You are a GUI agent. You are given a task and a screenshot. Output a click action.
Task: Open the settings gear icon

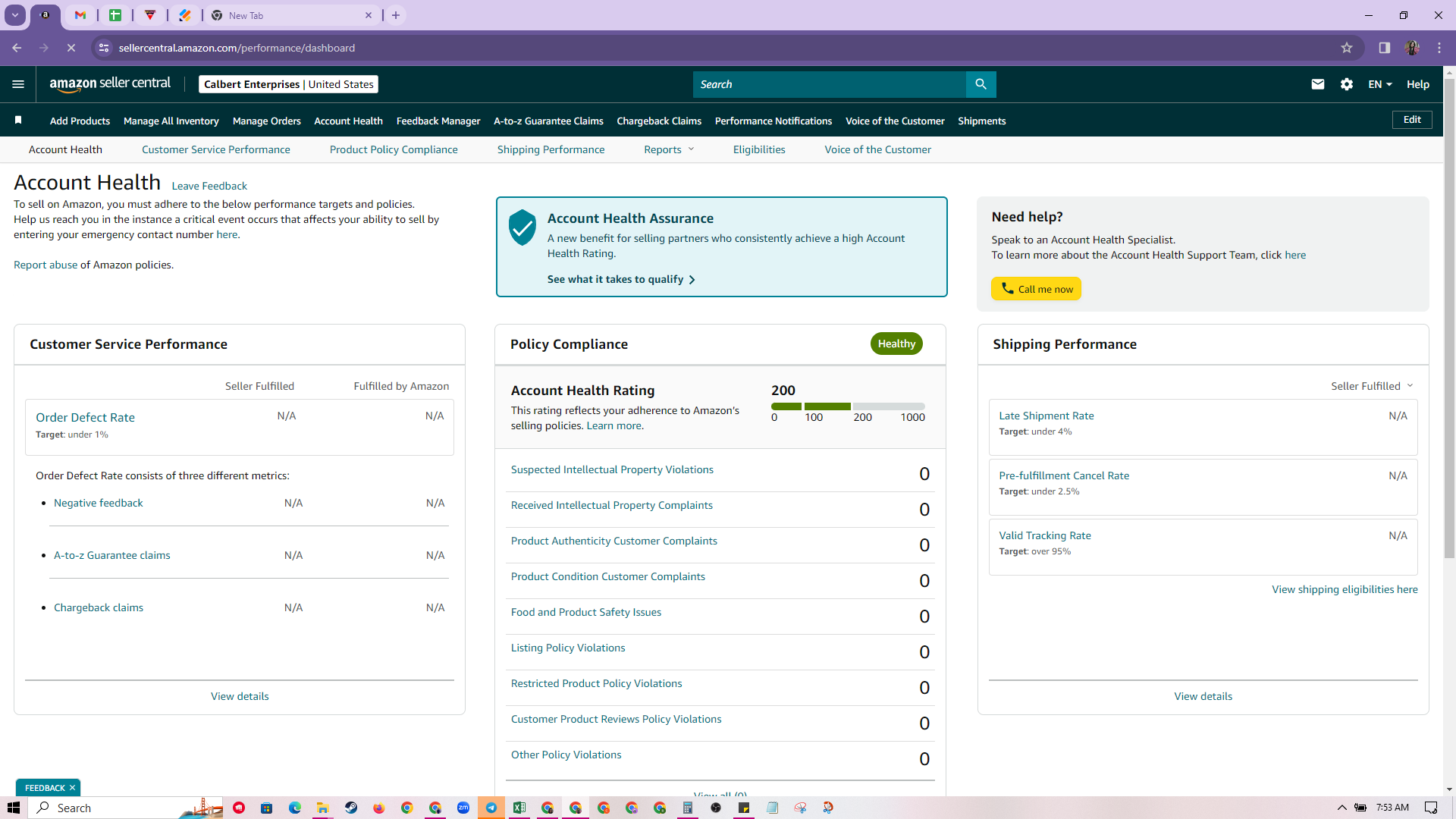tap(1347, 84)
